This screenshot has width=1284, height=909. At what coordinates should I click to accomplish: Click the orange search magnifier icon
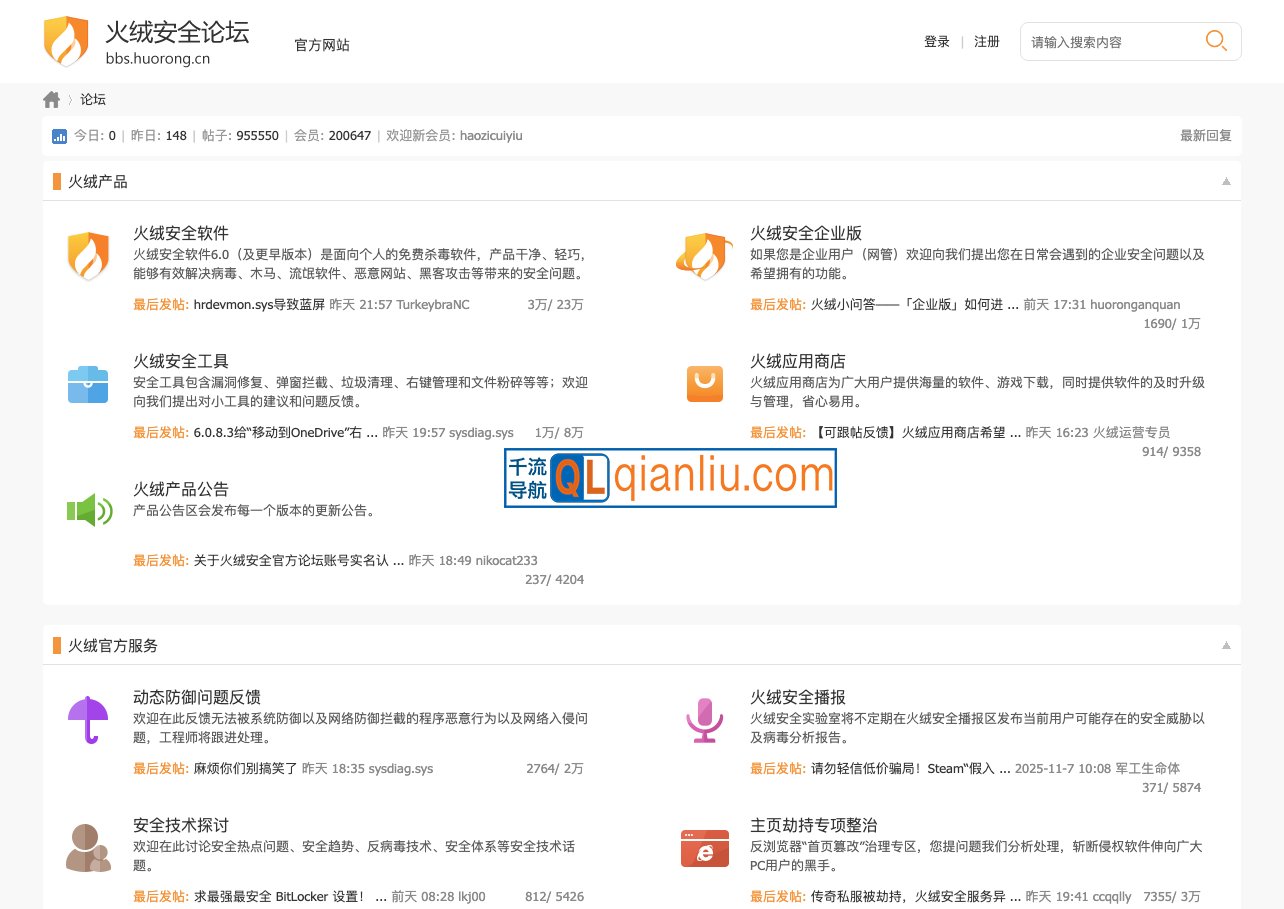coord(1215,41)
